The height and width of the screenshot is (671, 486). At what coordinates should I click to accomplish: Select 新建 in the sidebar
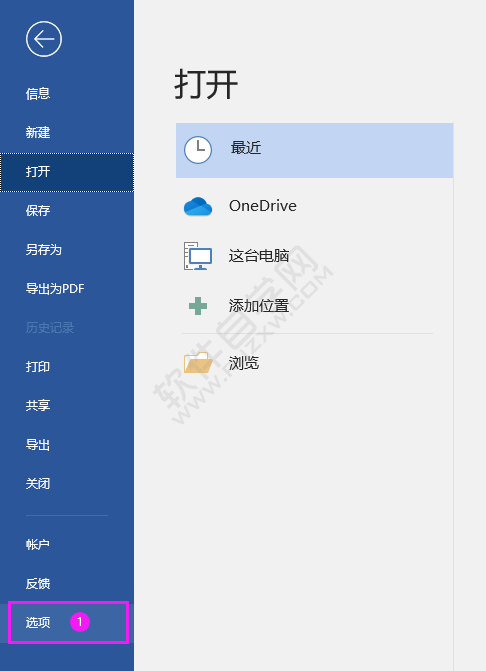(x=67, y=133)
